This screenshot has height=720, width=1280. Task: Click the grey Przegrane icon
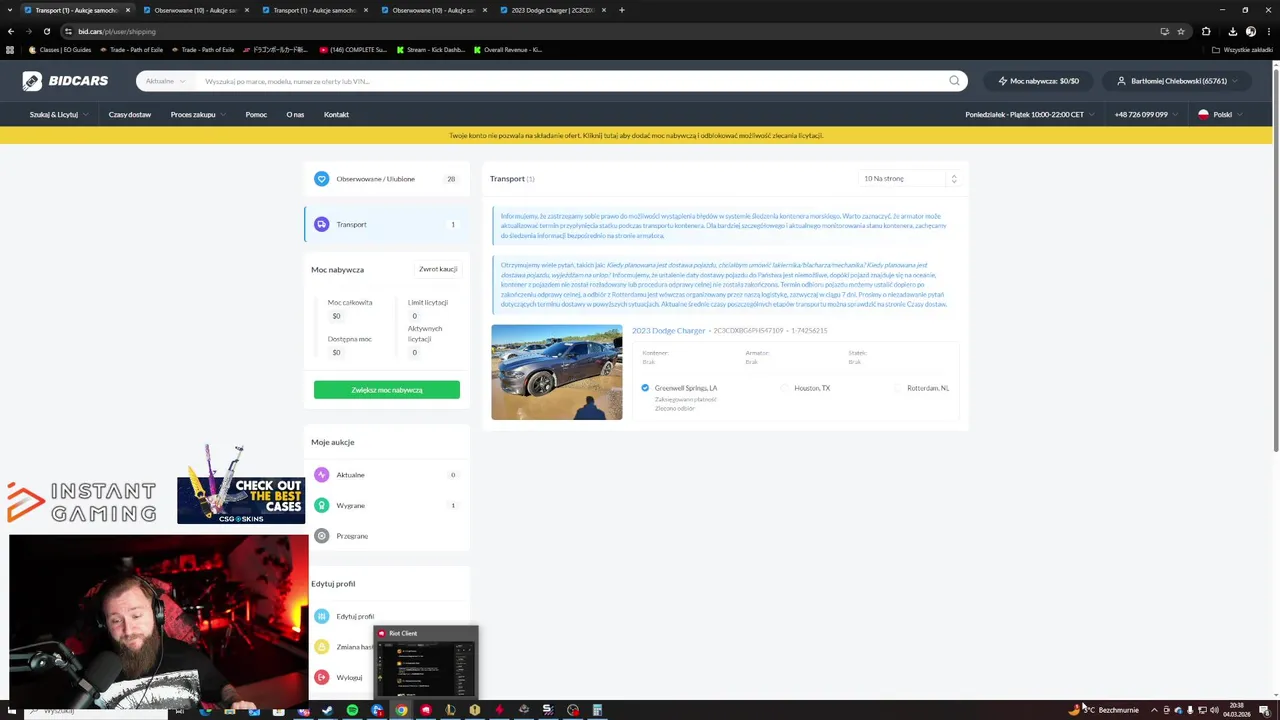[321, 536]
